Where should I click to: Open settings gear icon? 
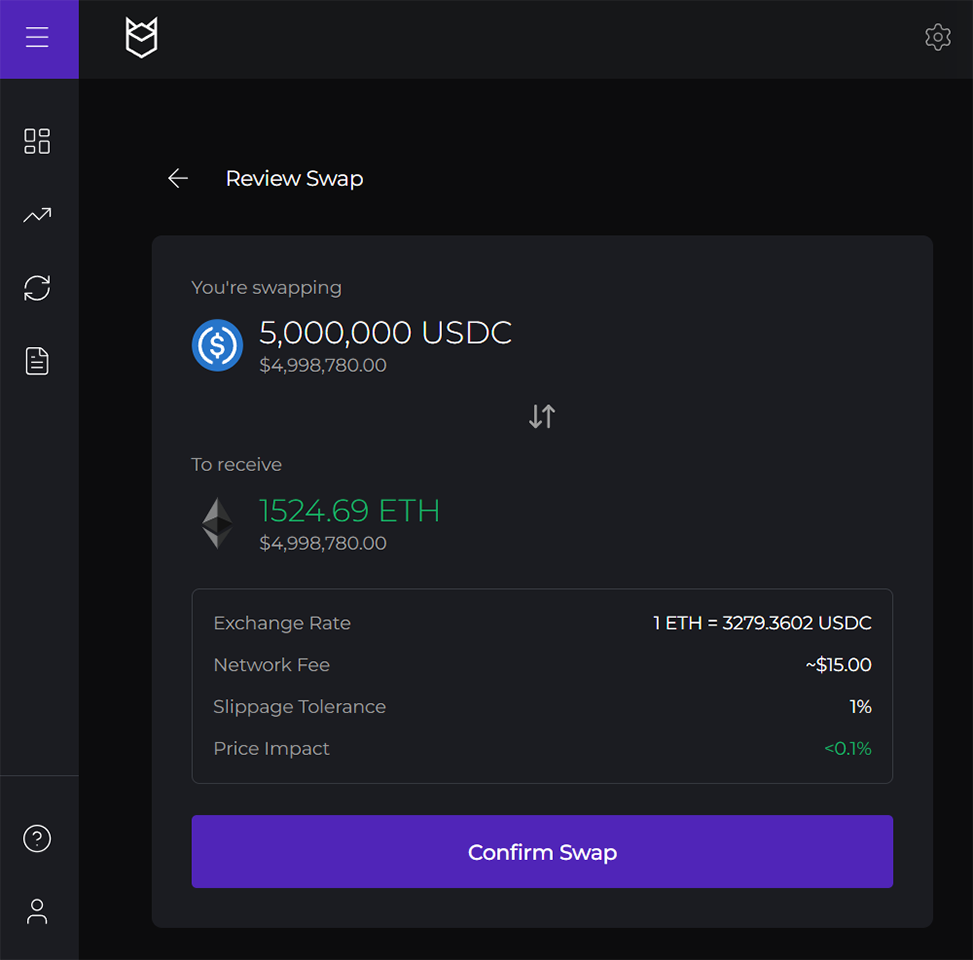coord(937,38)
